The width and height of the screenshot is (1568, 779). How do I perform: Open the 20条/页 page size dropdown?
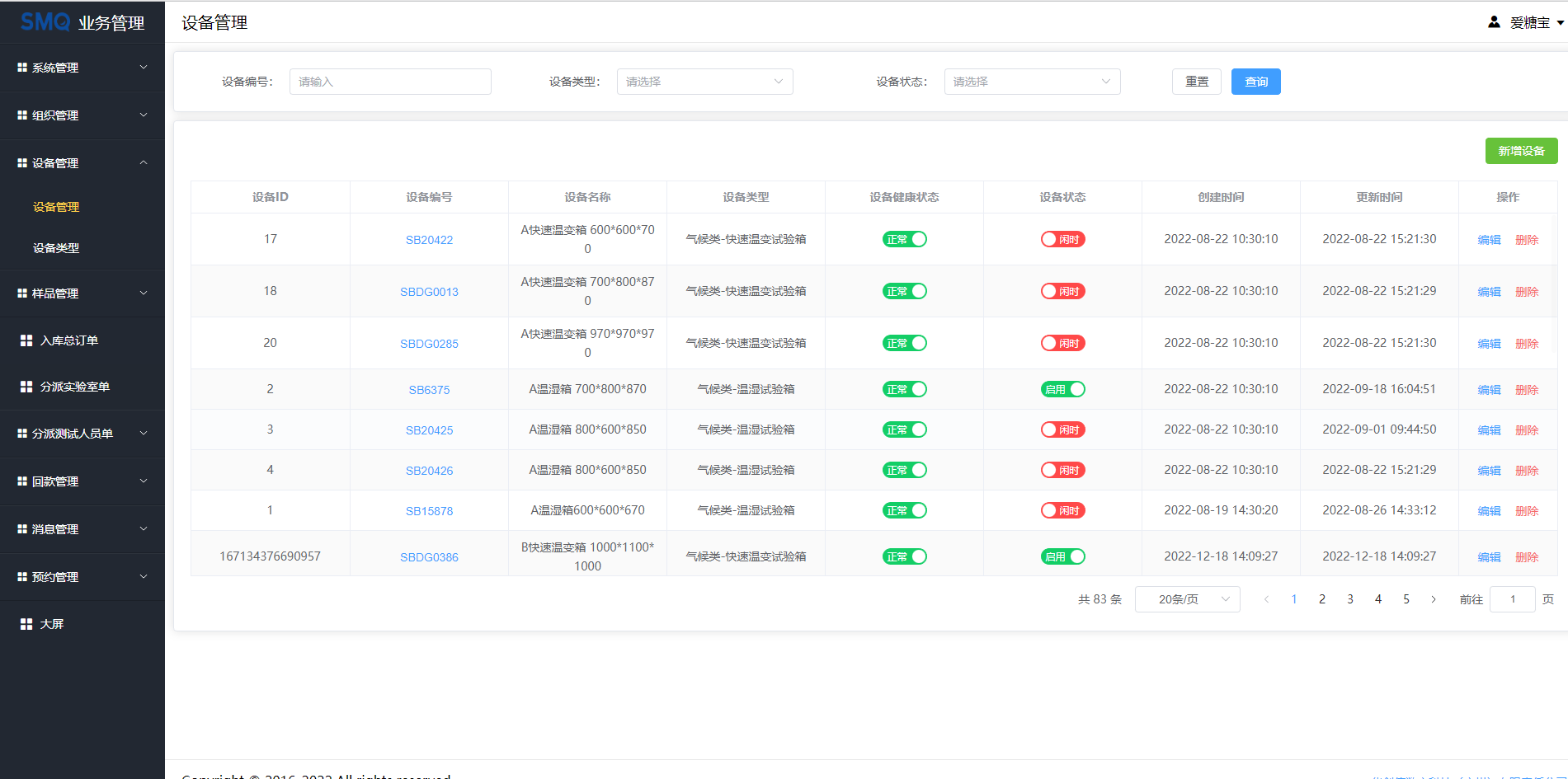(x=1188, y=599)
